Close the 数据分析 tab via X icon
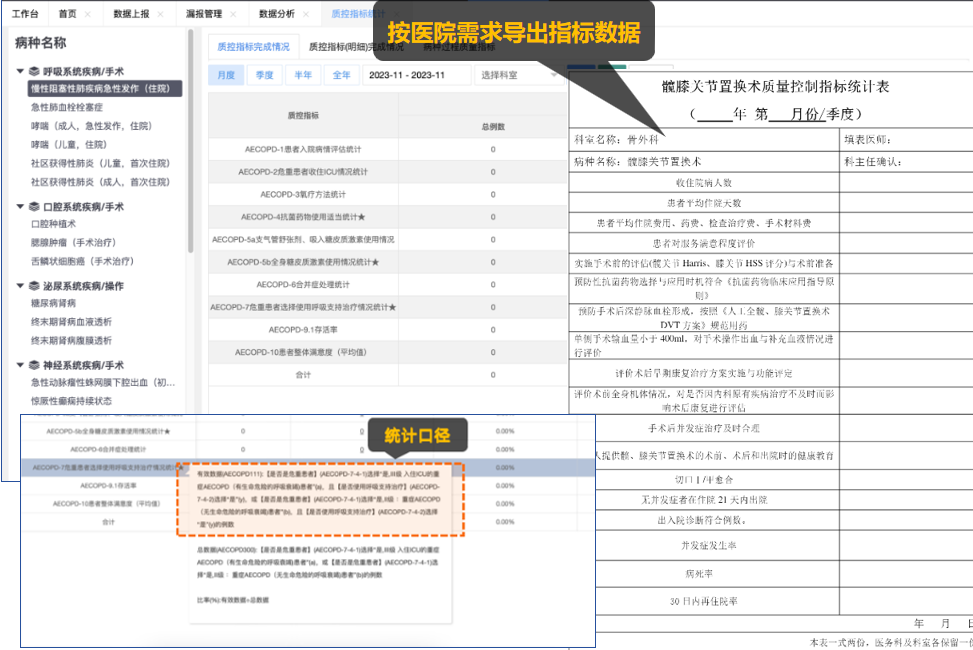973x650 pixels. (305, 14)
